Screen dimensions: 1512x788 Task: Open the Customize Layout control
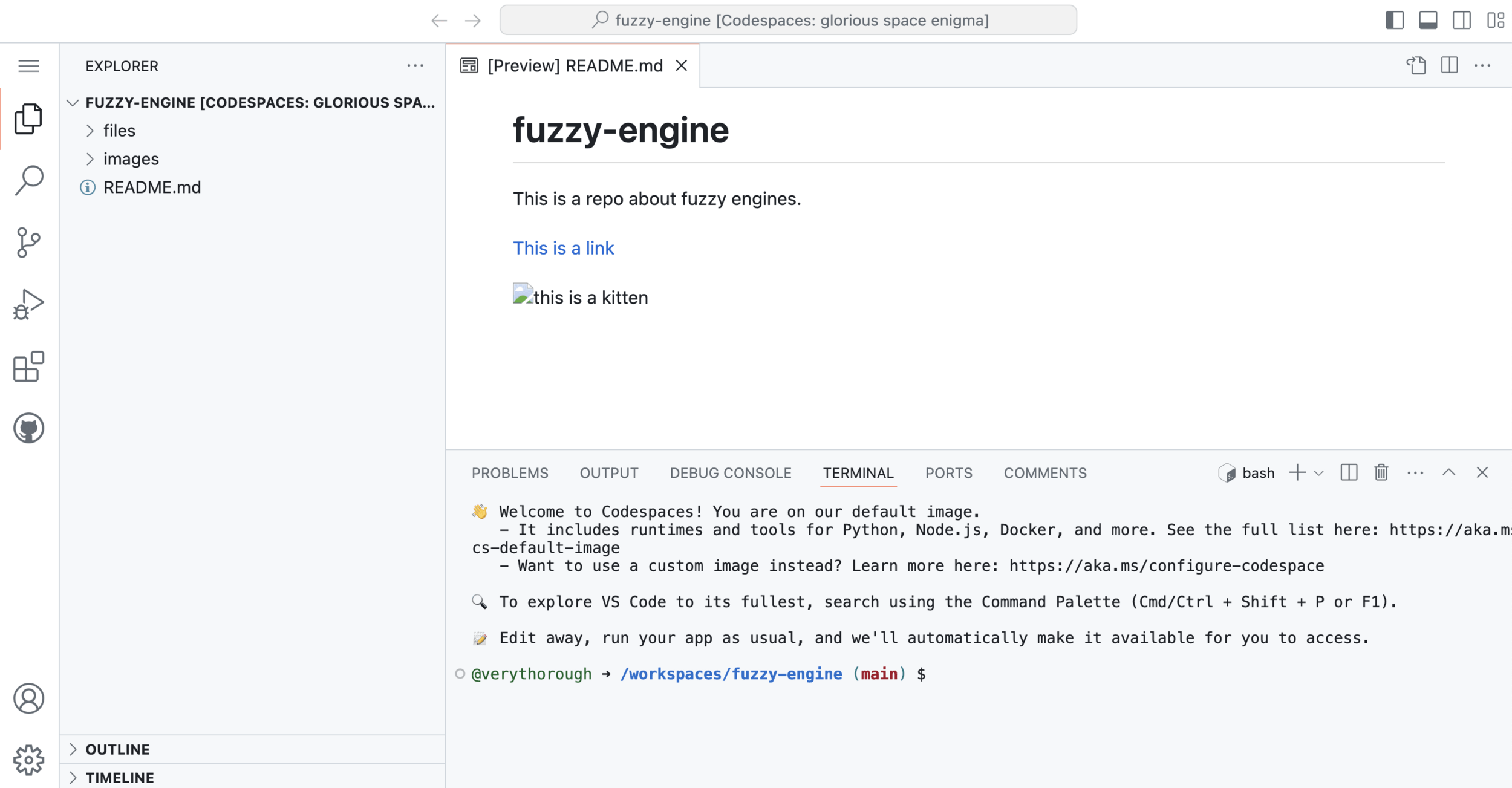1496,20
